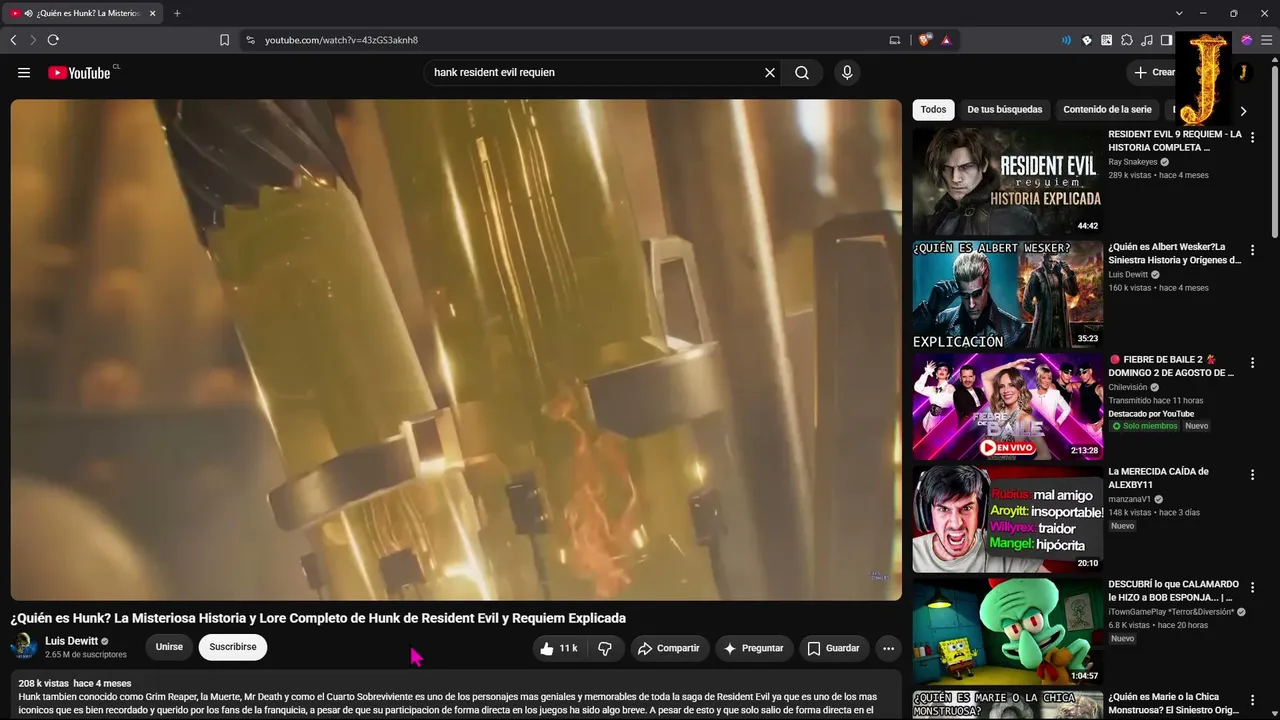
Task: Open Brave Shields lion icon
Action: click(925, 40)
